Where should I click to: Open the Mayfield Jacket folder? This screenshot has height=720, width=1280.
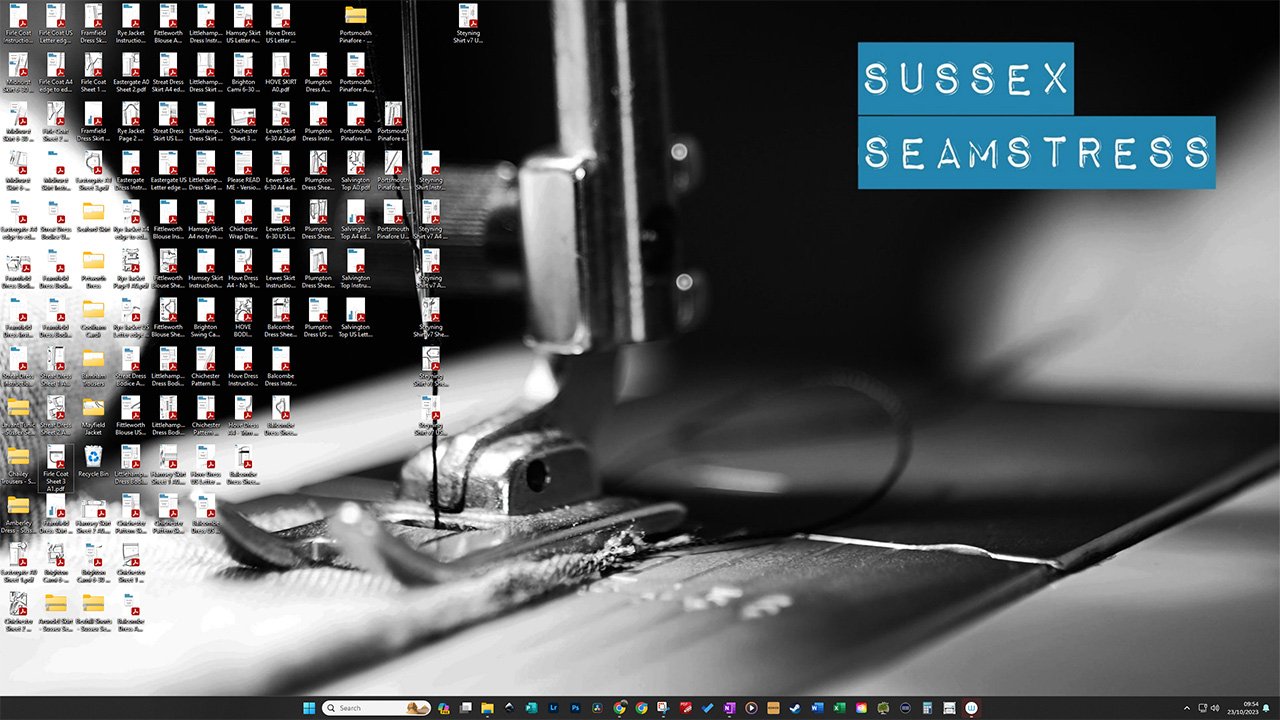click(x=93, y=418)
